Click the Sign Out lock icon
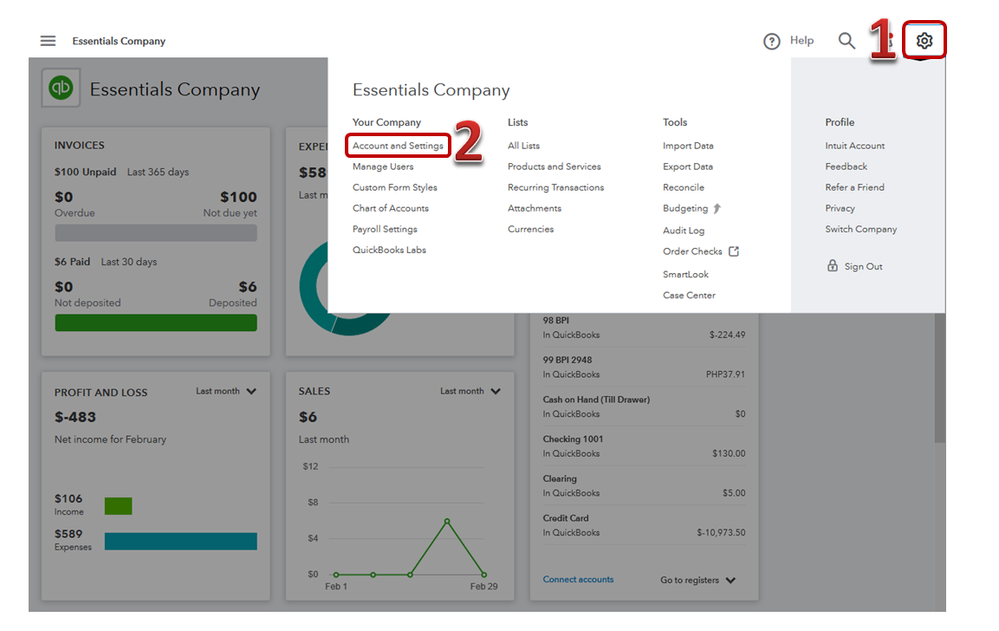The width and height of the screenshot is (999, 631). click(832, 266)
